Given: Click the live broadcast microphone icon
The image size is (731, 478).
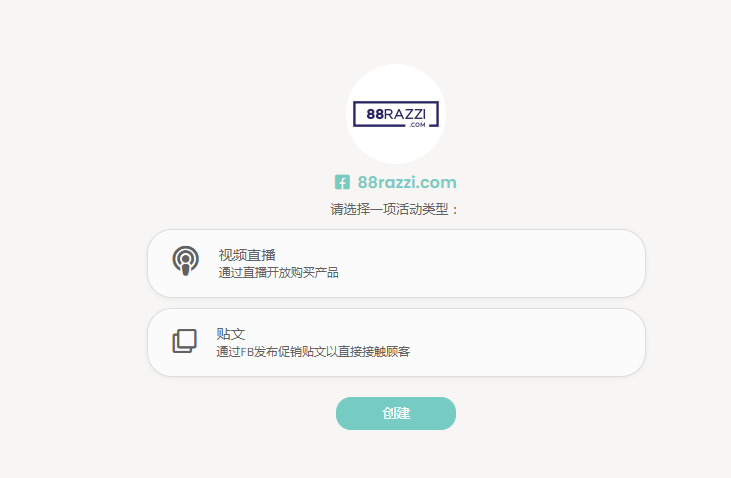Looking at the screenshot, I should click(x=186, y=261).
